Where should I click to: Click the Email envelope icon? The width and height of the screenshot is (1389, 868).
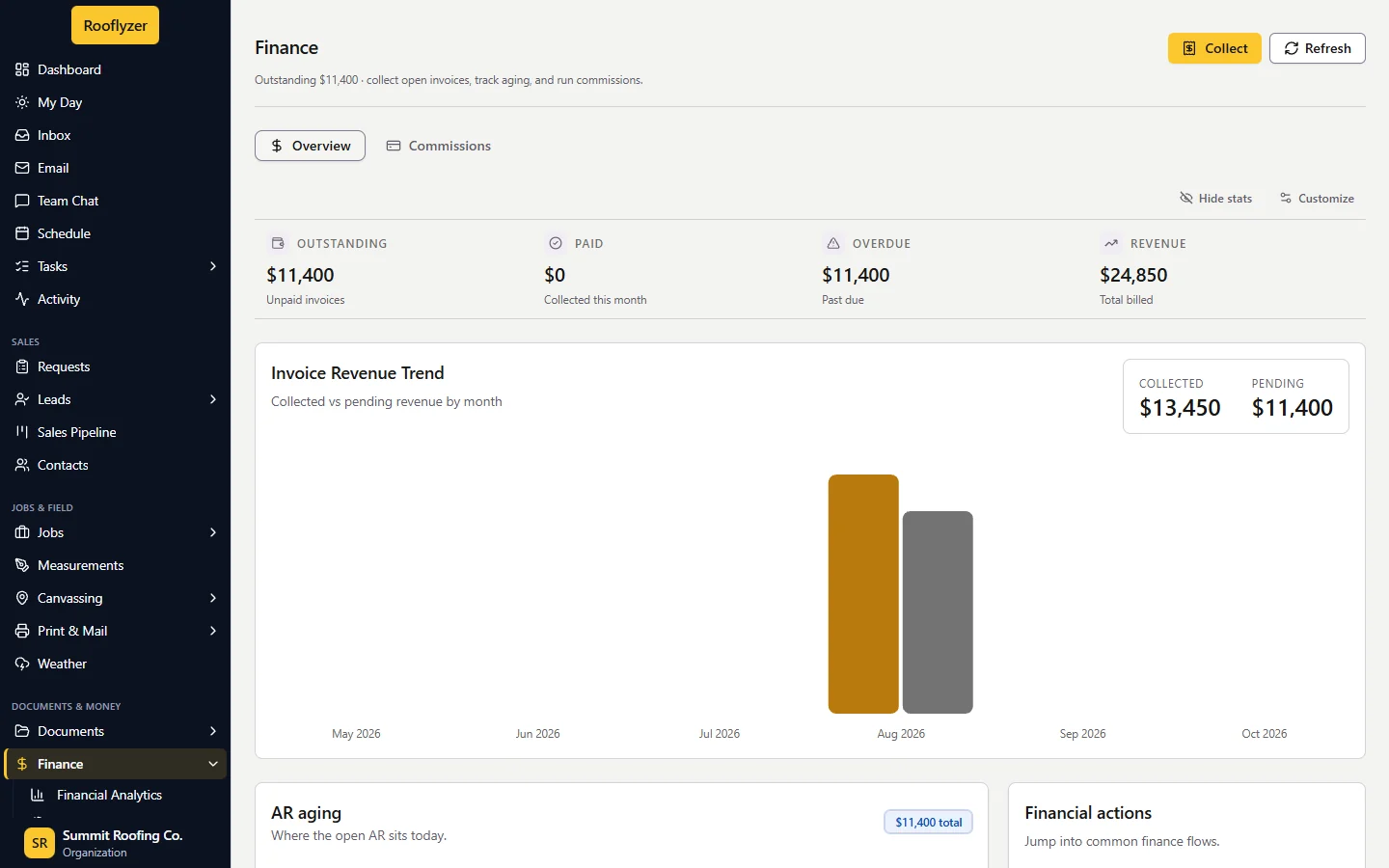coord(22,168)
